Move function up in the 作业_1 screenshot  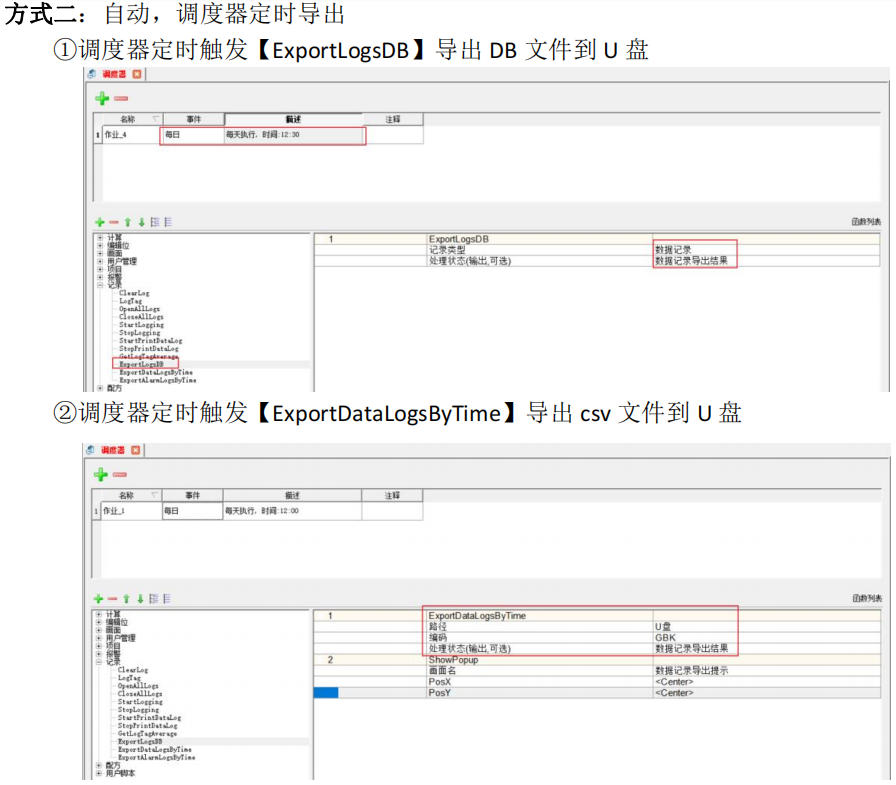(x=126, y=599)
